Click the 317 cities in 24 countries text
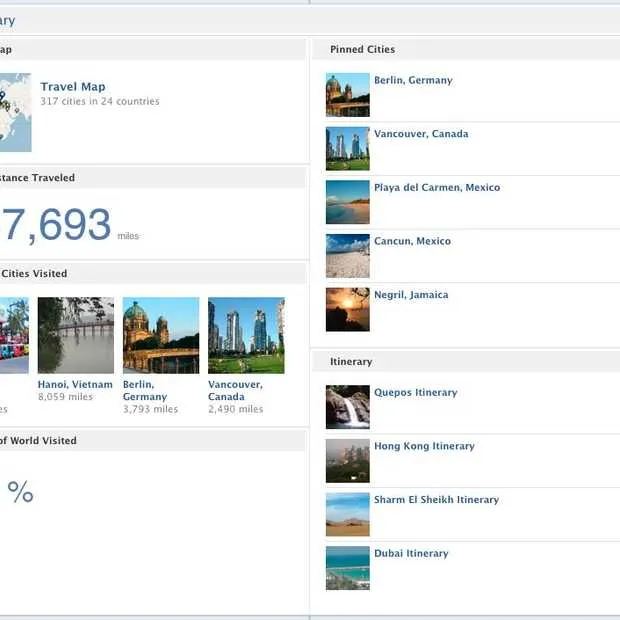The height and width of the screenshot is (620, 620). (100, 101)
